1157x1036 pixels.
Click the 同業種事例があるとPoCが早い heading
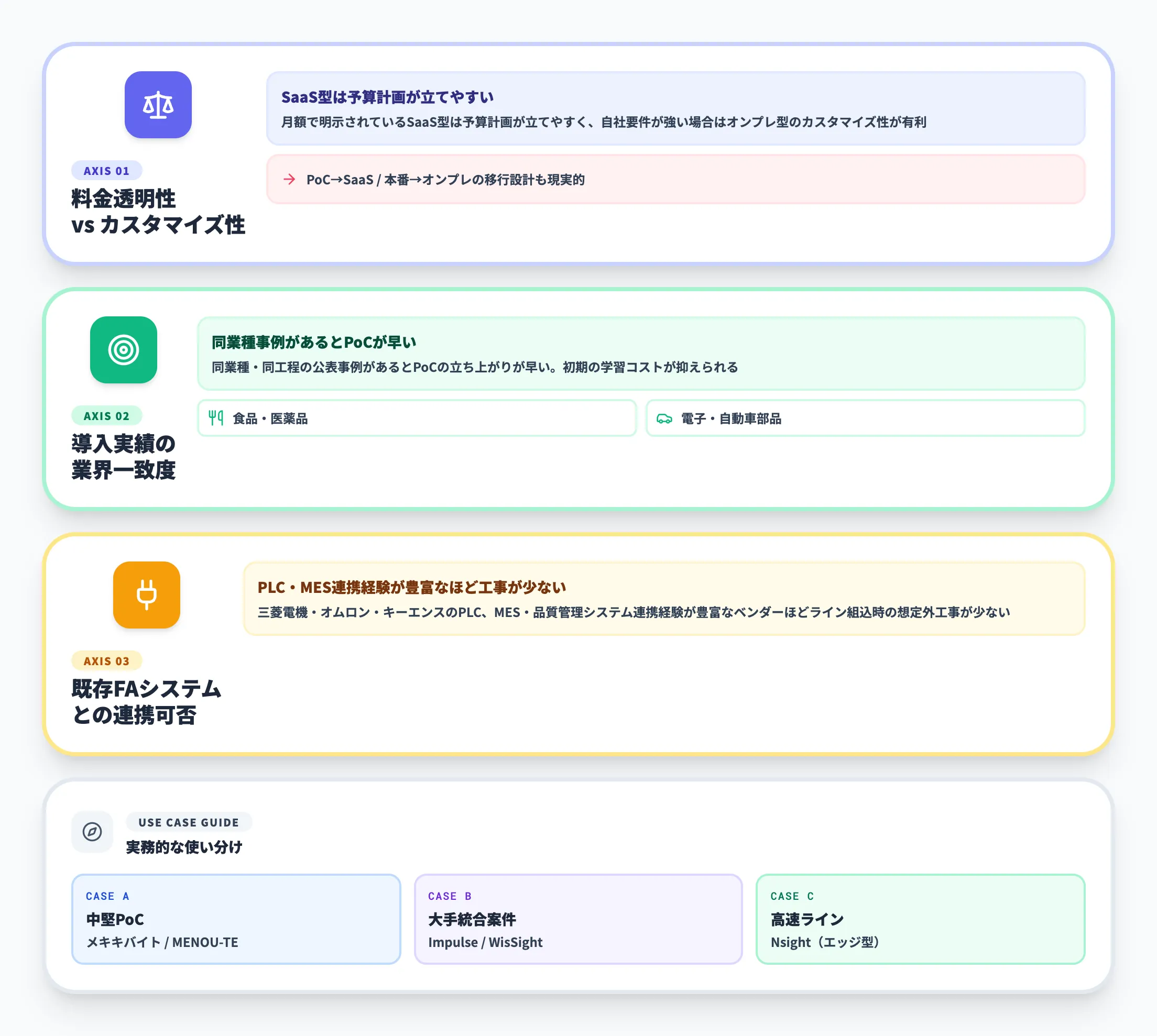314,342
